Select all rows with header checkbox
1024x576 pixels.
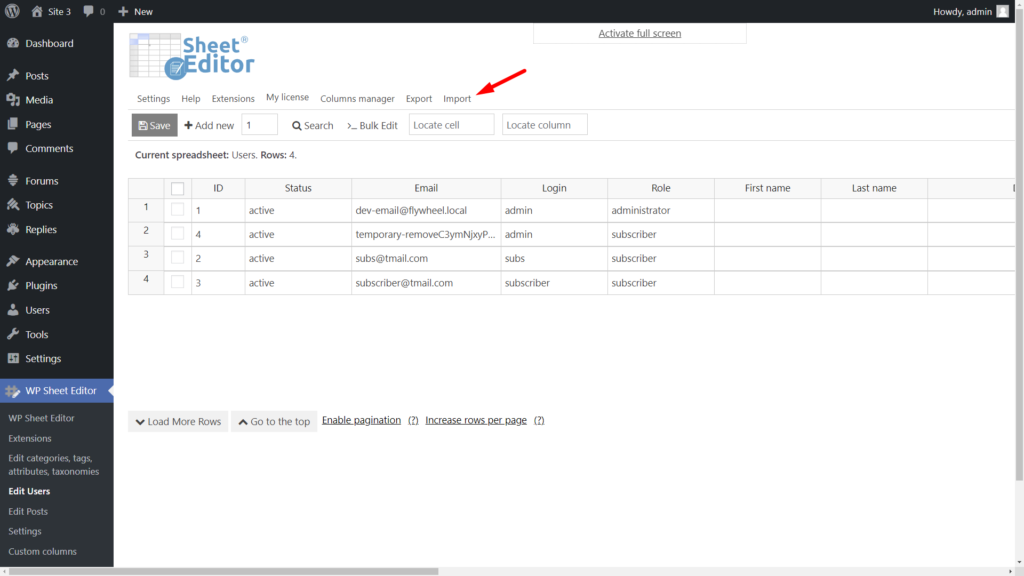click(x=177, y=189)
